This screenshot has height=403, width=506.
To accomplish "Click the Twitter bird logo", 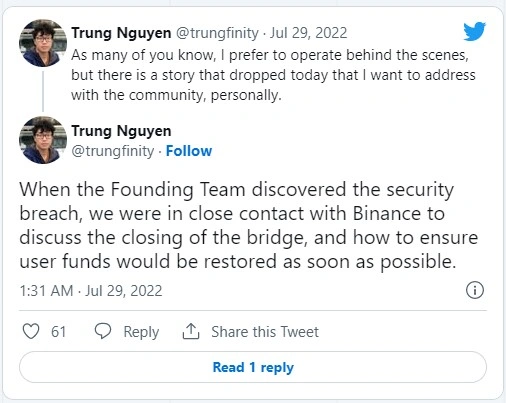I will pyautogui.click(x=474, y=31).
